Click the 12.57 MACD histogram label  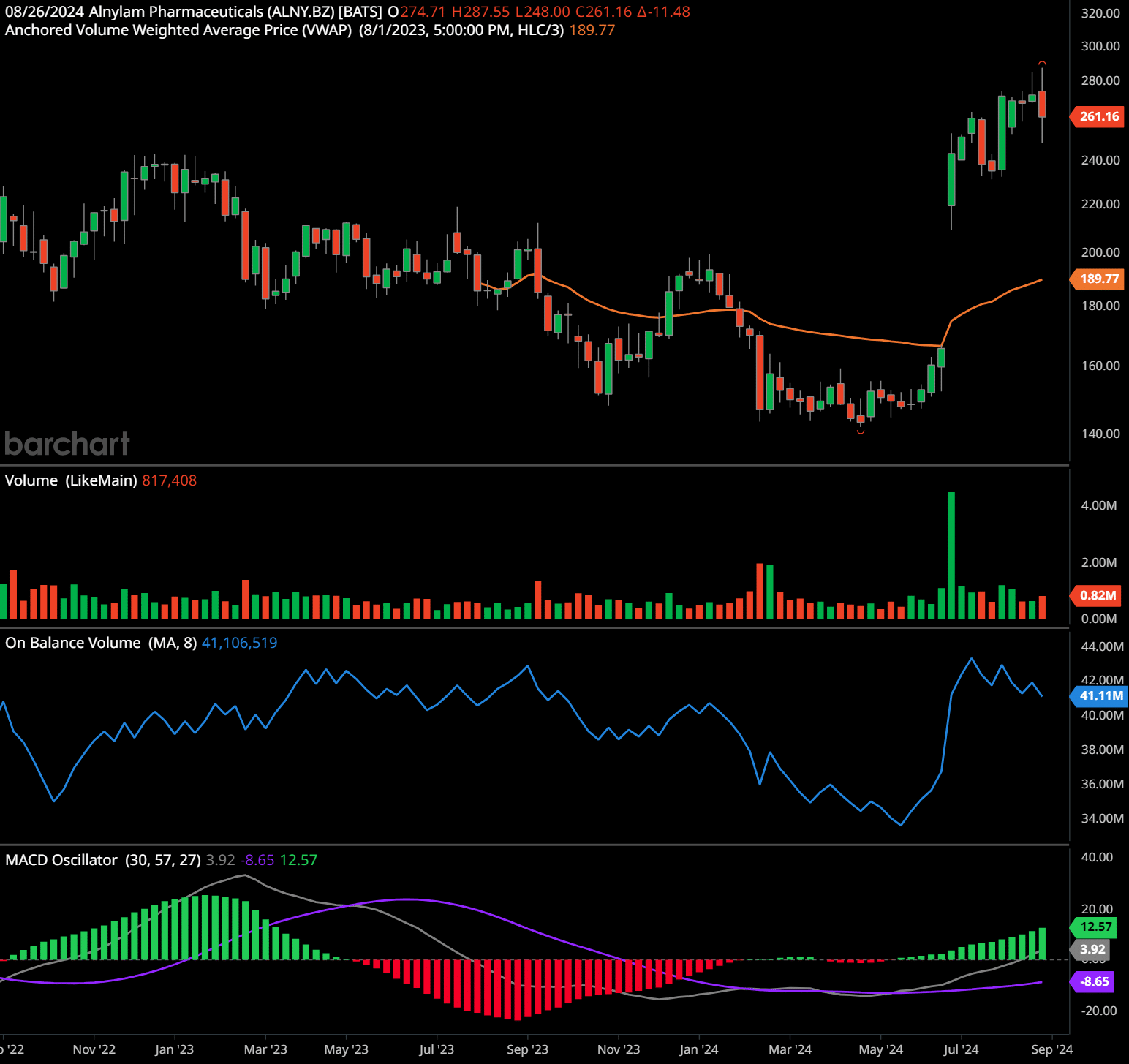(x=1093, y=927)
